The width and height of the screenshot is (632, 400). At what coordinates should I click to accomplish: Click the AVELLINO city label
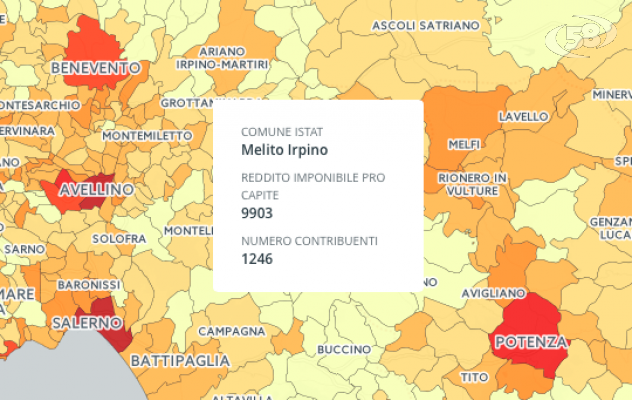click(96, 190)
